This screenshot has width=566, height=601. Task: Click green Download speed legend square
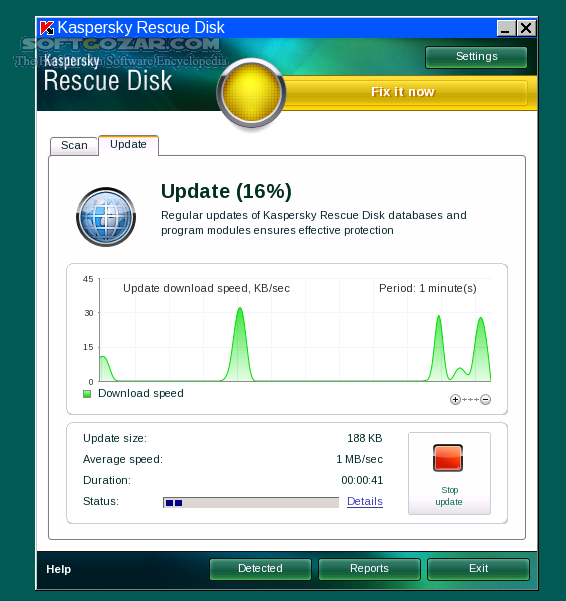(x=87, y=394)
